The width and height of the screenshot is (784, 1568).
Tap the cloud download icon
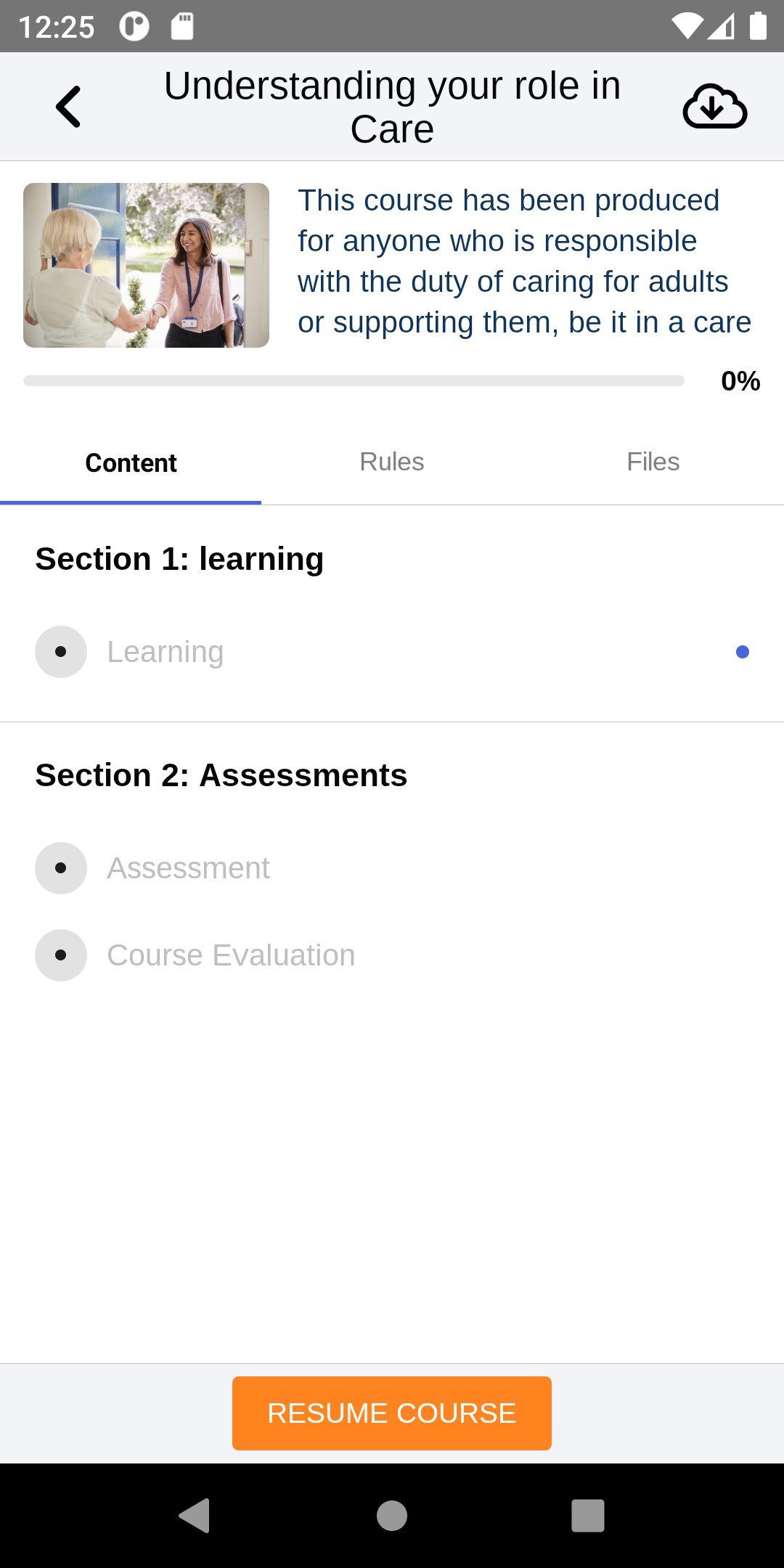(x=714, y=107)
